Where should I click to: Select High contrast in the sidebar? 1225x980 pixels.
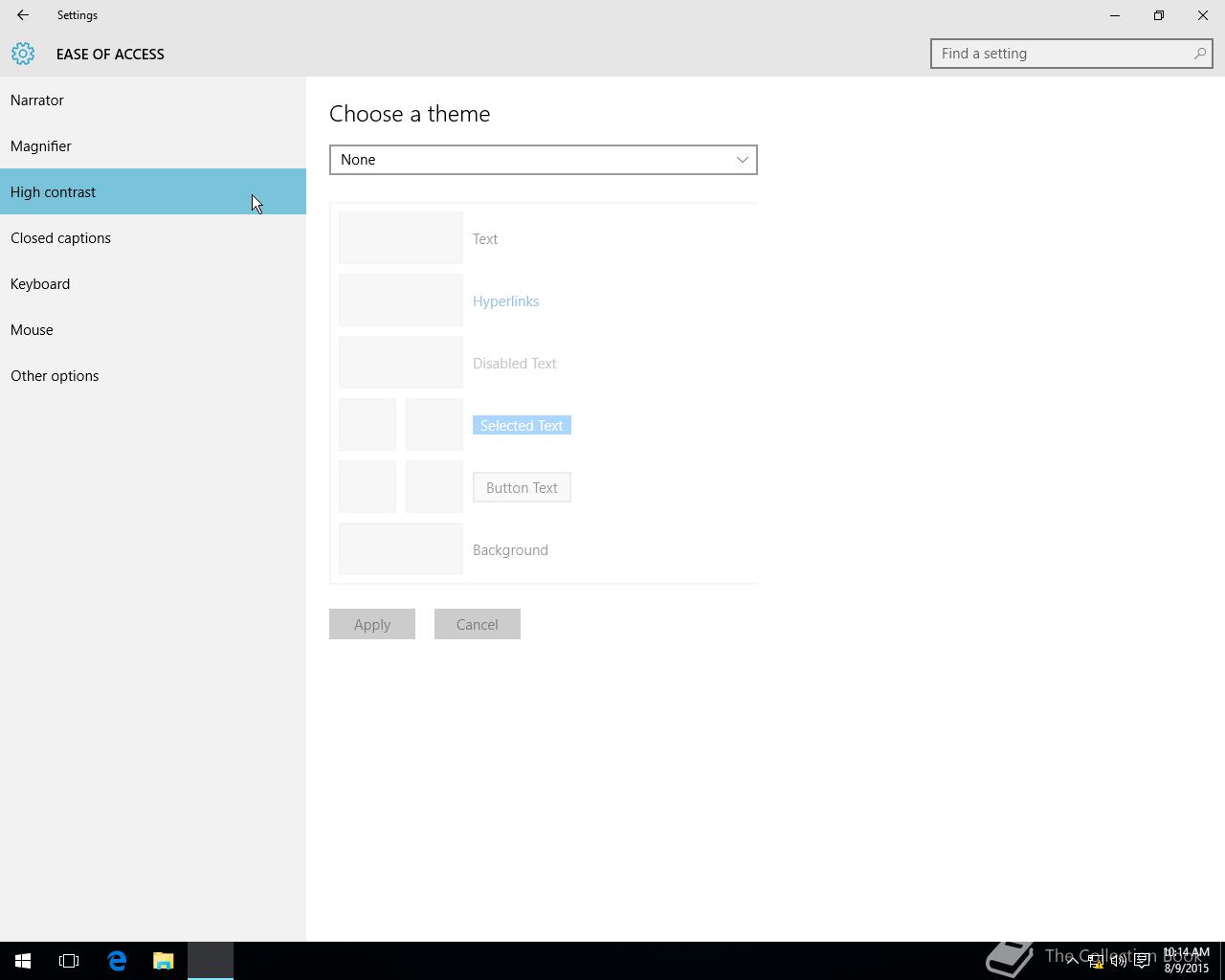coord(153,191)
